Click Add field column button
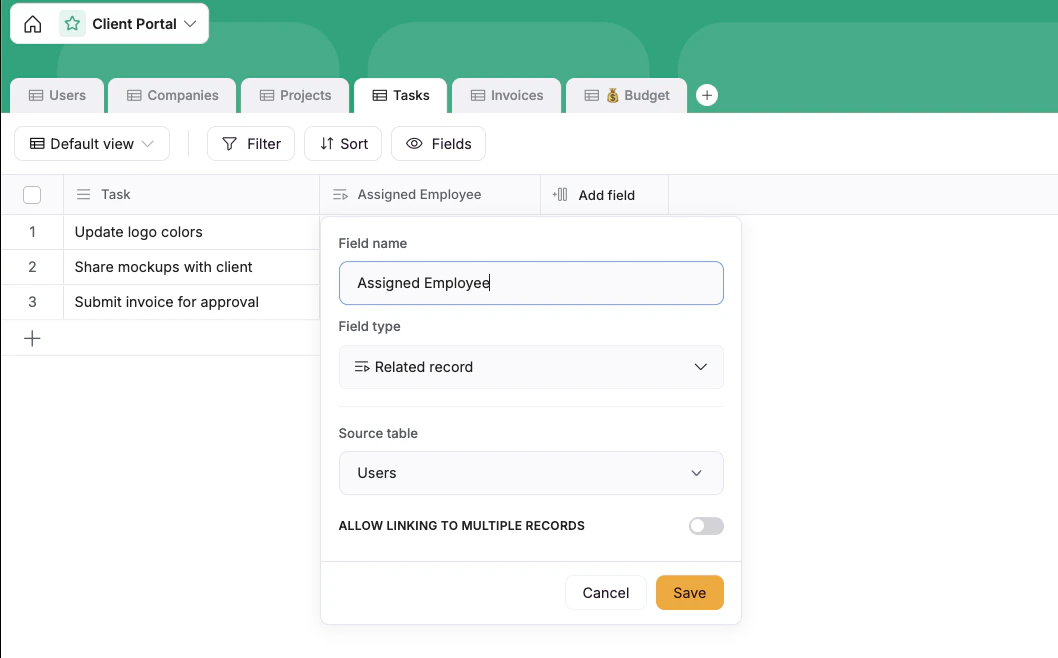The height and width of the screenshot is (658, 1058). [605, 195]
